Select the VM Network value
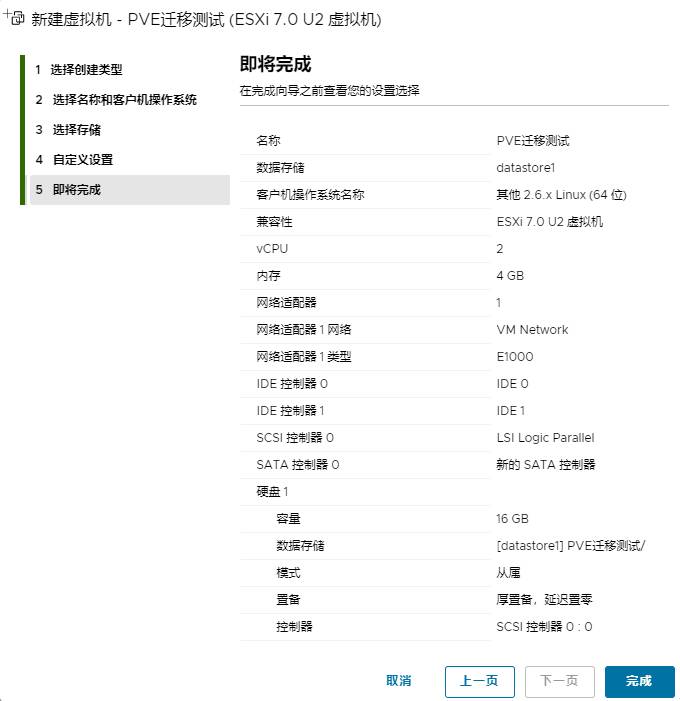 [532, 330]
